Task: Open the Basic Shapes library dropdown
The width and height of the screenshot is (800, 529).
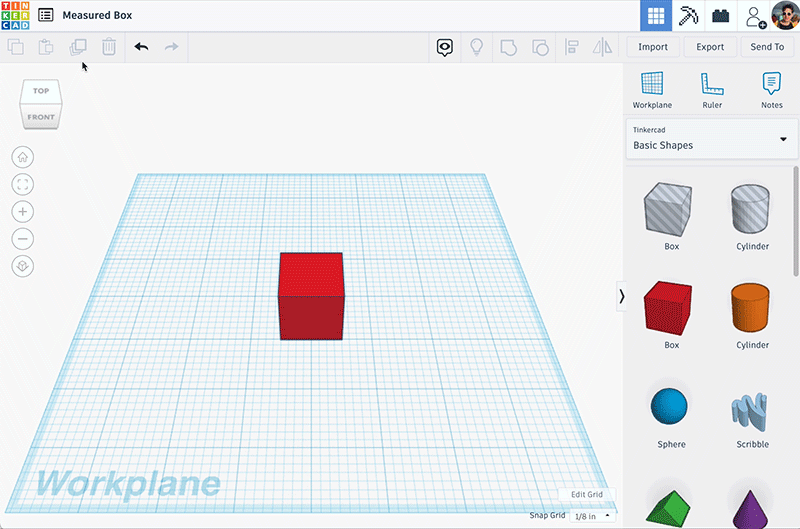Action: pos(711,139)
